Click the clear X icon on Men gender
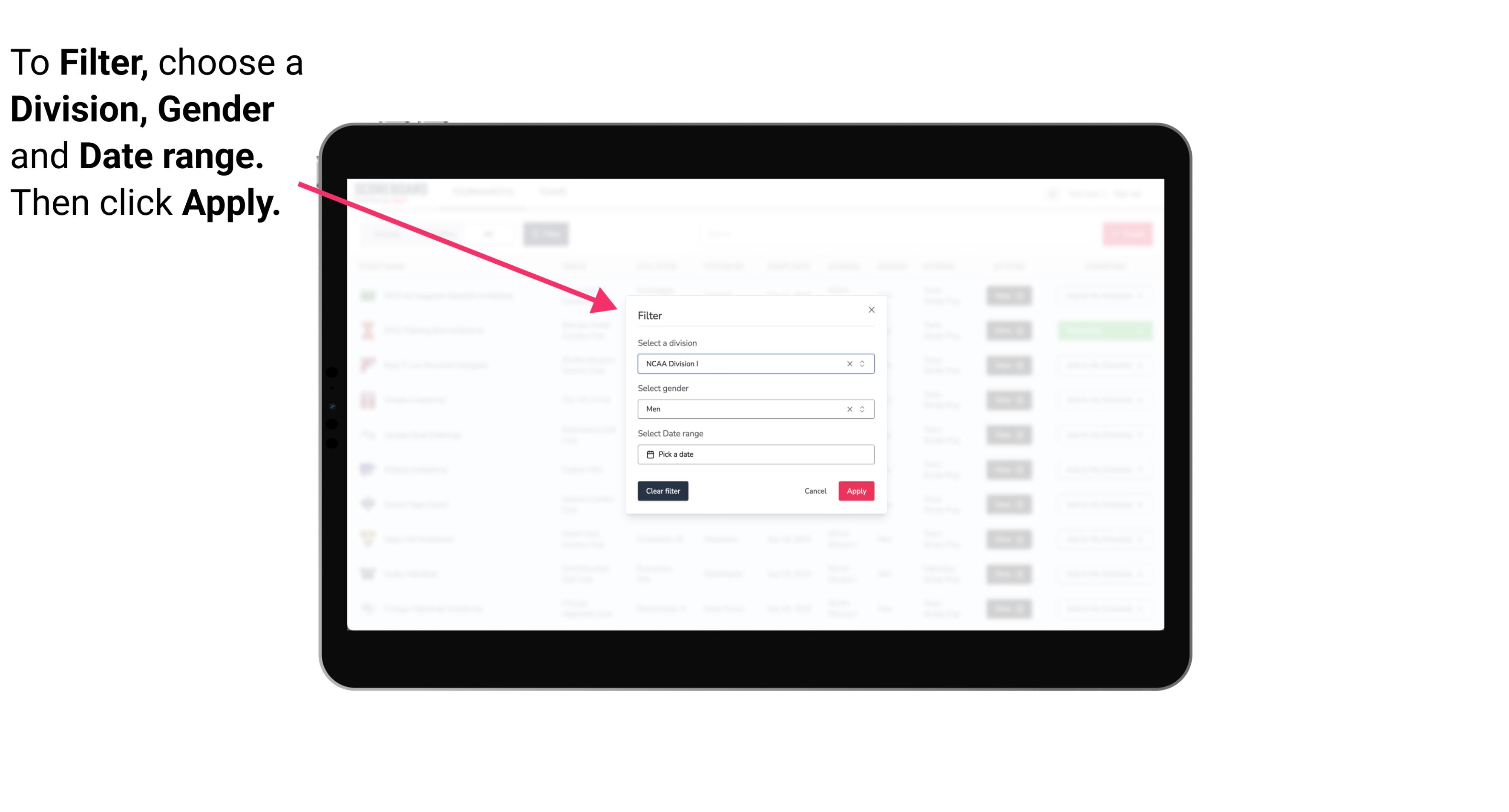The image size is (1509, 812). [x=850, y=409]
